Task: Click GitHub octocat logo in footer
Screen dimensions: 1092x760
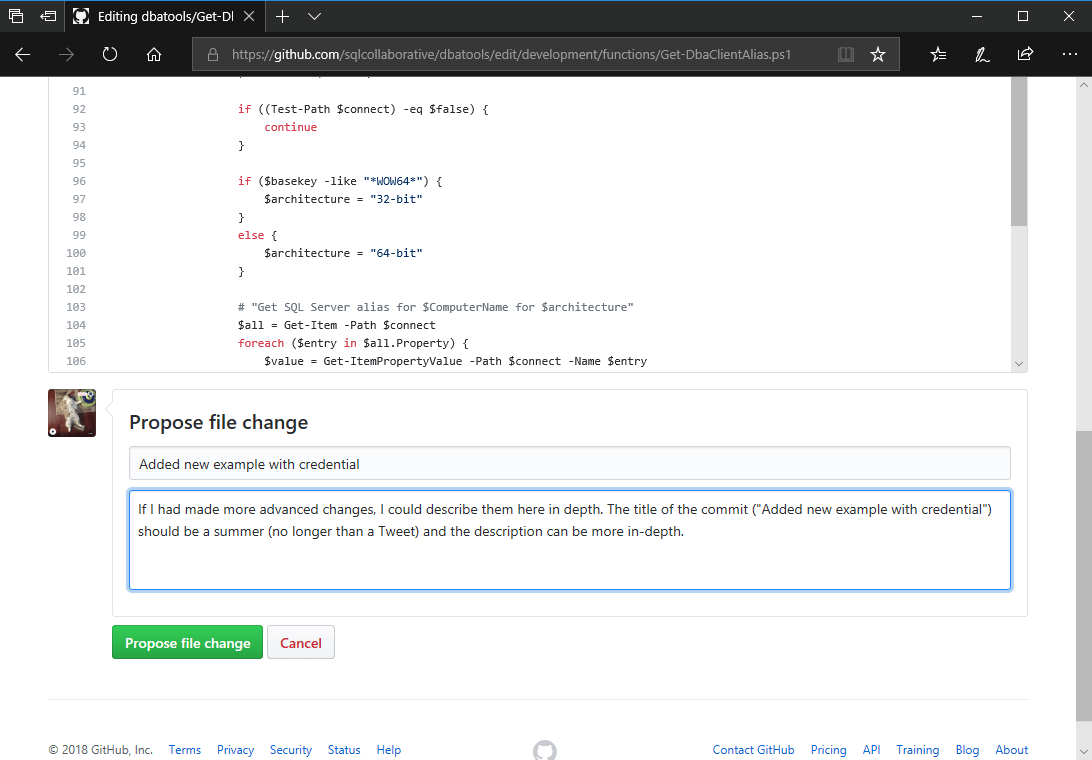Action: [x=545, y=750]
